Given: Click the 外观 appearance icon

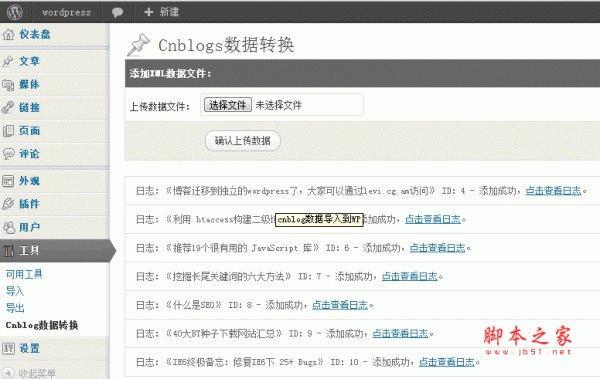Looking at the screenshot, I should click(x=8, y=181).
